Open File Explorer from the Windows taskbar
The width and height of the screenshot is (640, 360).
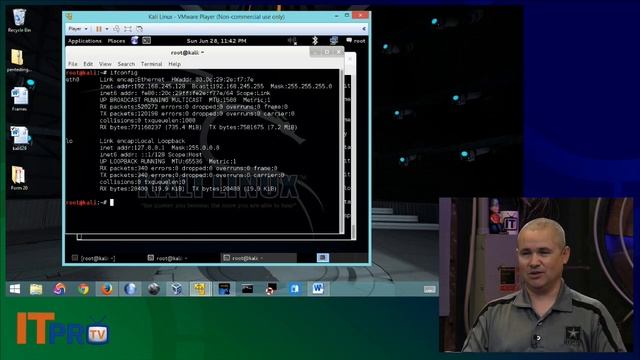pyautogui.click(x=36, y=289)
